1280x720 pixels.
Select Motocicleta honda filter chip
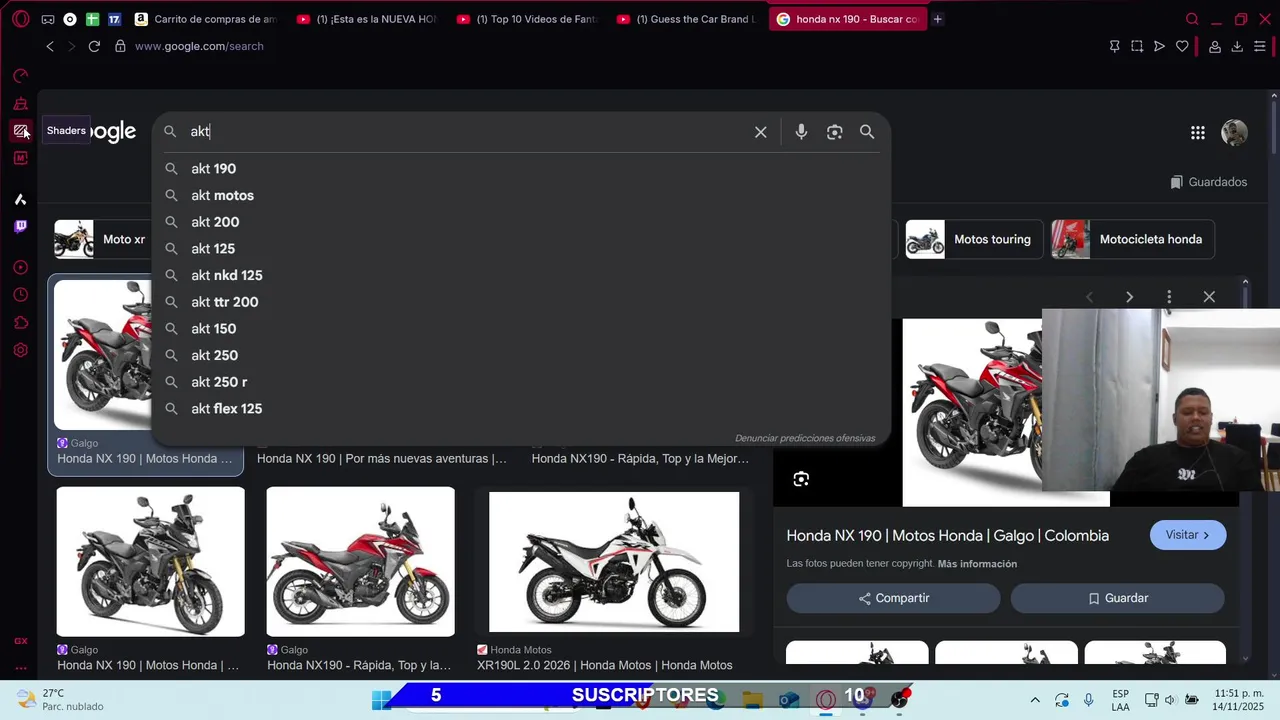[1133, 239]
